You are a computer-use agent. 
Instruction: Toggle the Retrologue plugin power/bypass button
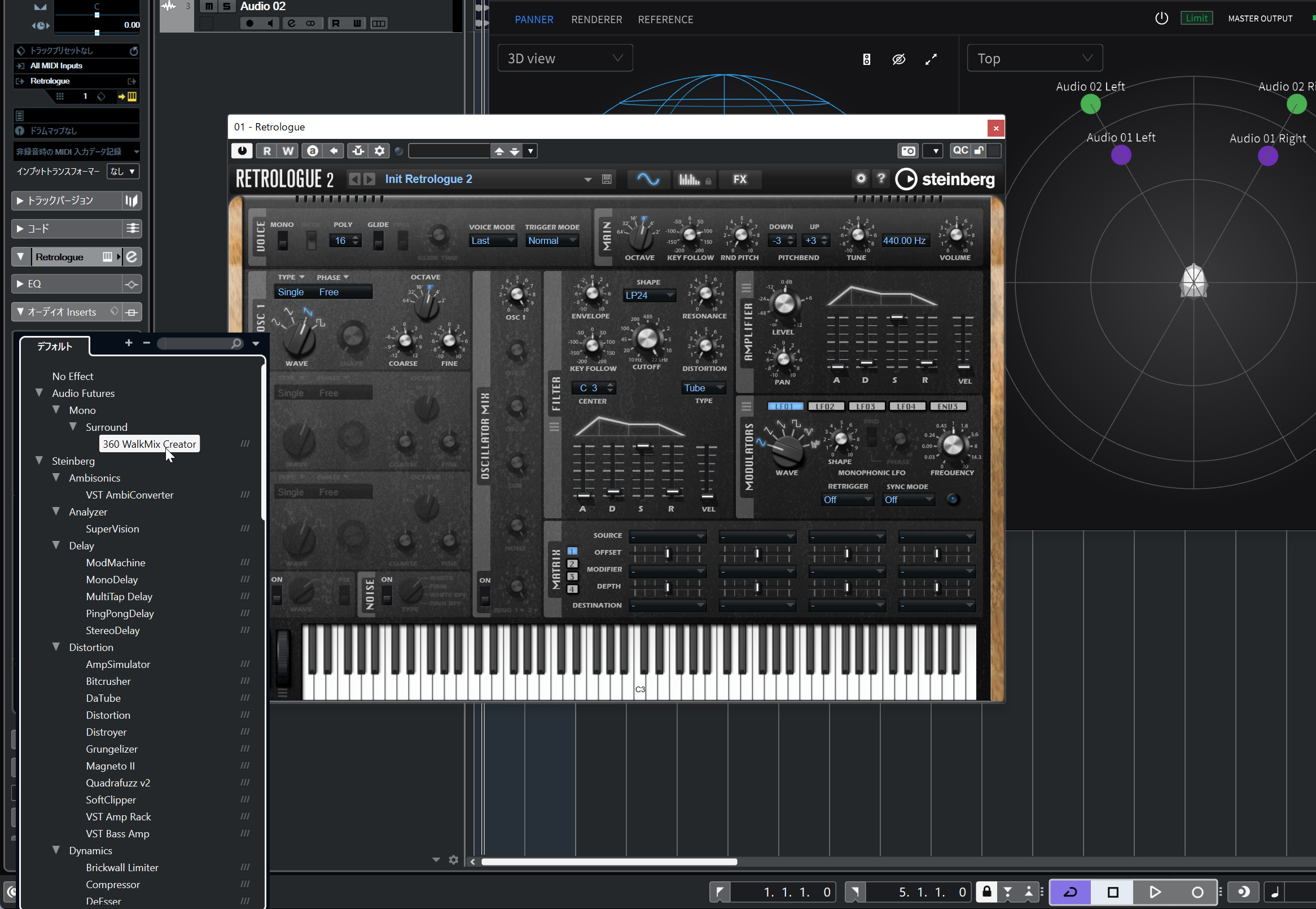point(242,150)
